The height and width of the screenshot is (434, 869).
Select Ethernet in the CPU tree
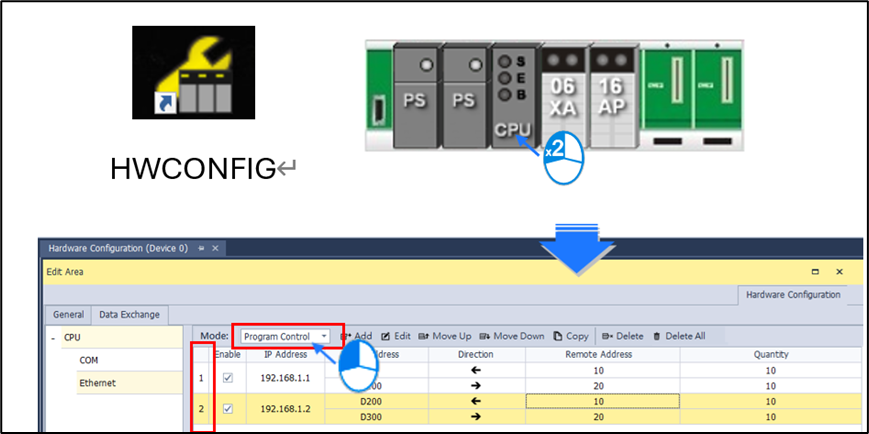(x=96, y=382)
